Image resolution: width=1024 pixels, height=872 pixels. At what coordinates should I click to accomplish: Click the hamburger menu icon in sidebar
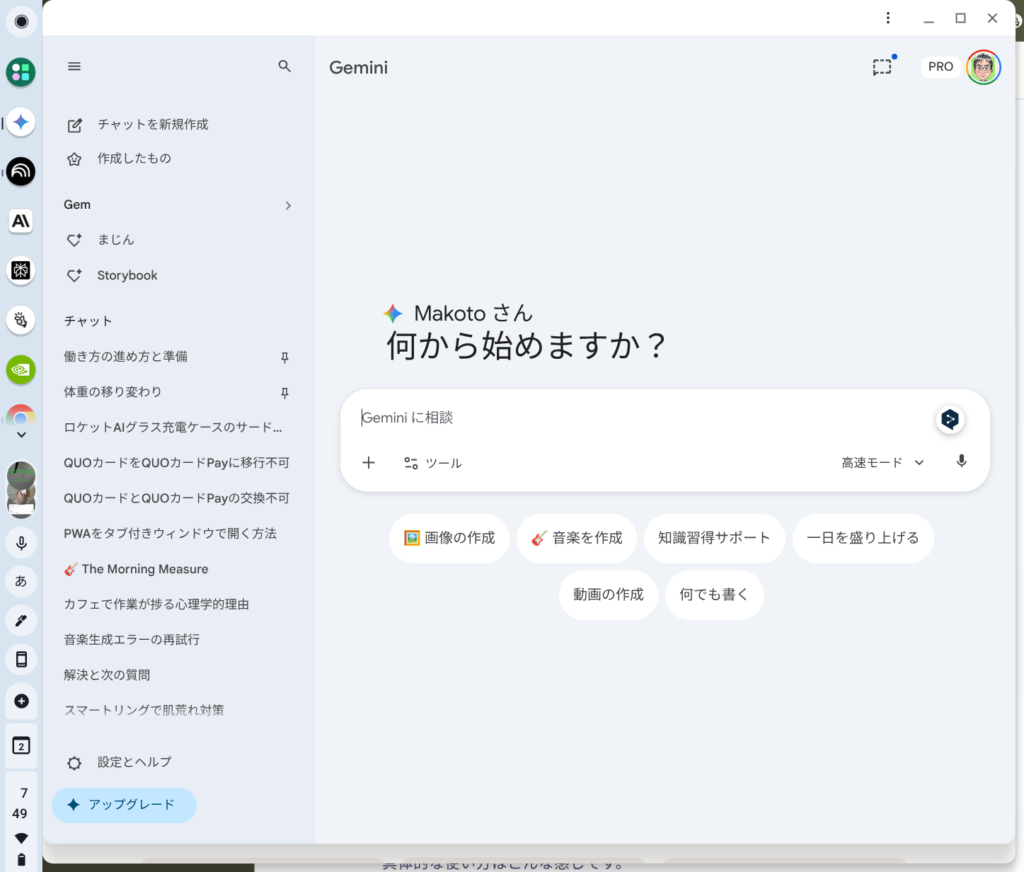74,66
